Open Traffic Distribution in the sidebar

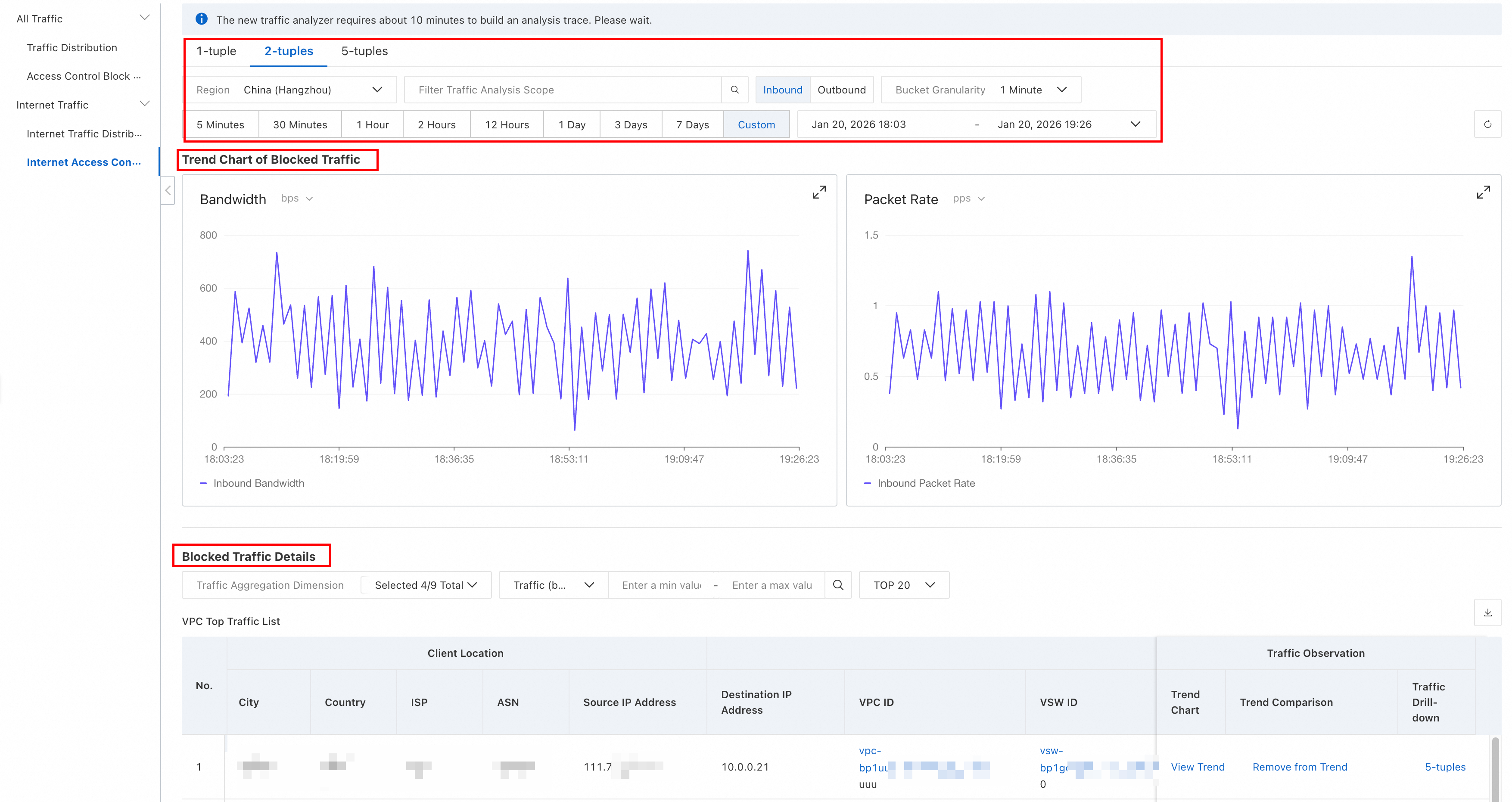pyautogui.click(x=72, y=47)
